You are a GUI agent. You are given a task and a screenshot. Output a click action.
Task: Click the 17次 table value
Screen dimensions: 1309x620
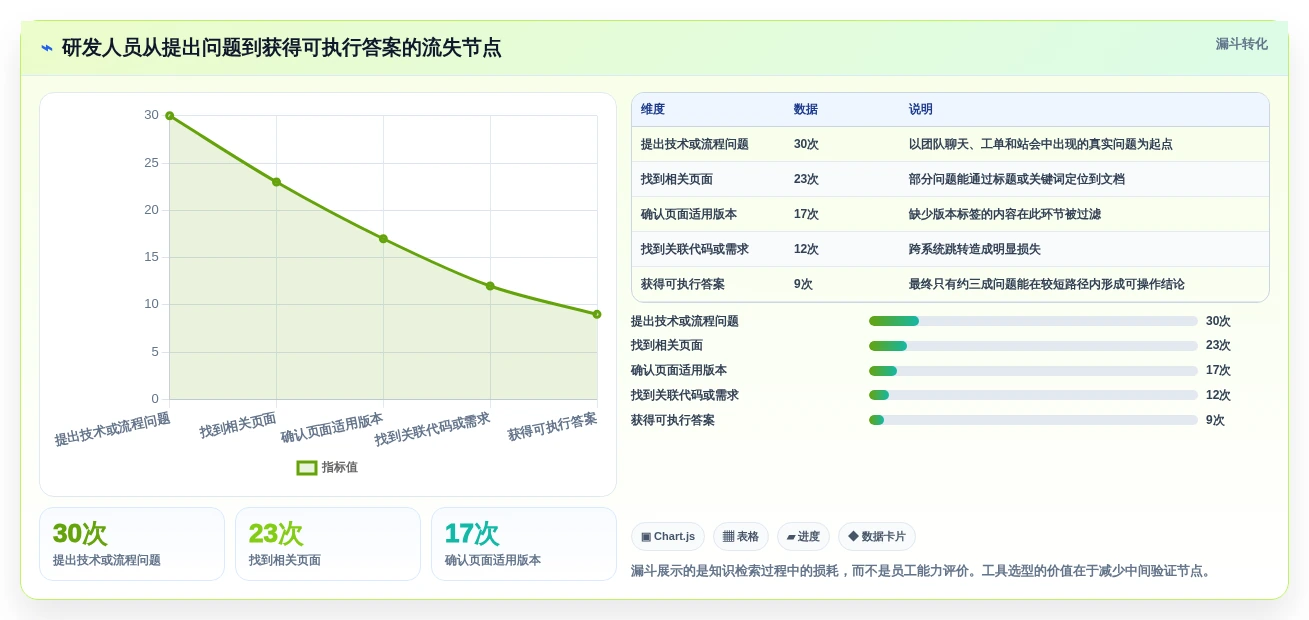[806, 214]
